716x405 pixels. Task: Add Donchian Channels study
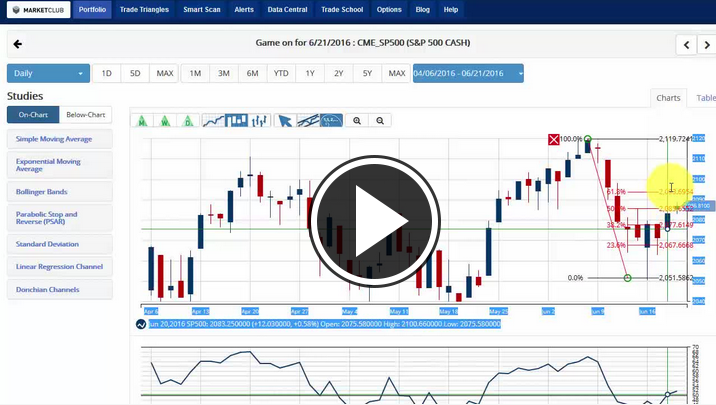point(59,290)
